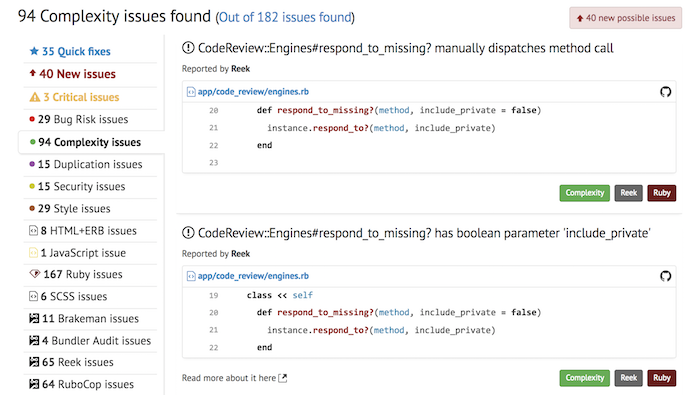Open second app/code_review/engines.rb file link
Viewport: 700px width, 395px height.
253,276
